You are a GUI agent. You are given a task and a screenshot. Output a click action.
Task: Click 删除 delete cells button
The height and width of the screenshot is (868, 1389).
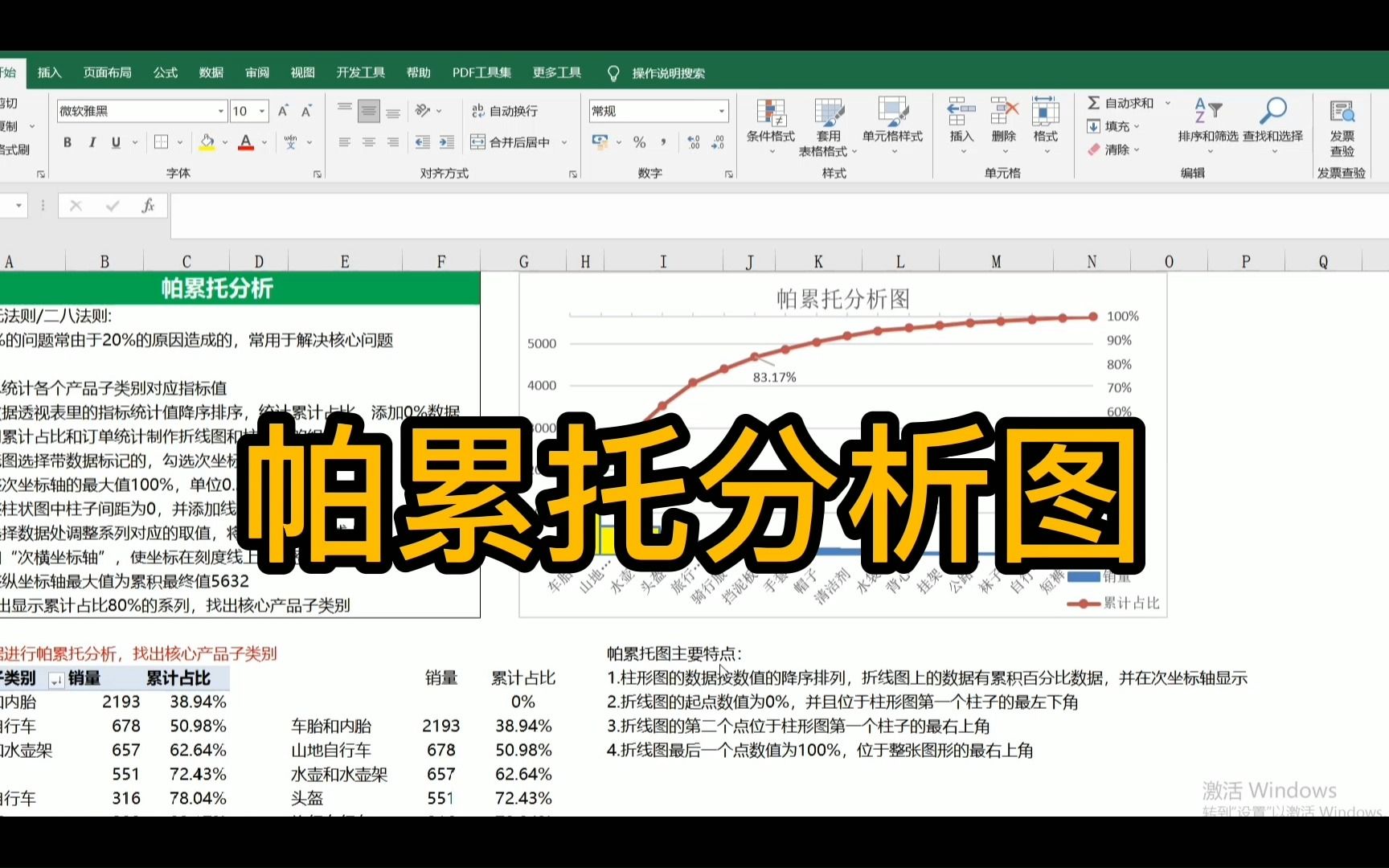1003,126
